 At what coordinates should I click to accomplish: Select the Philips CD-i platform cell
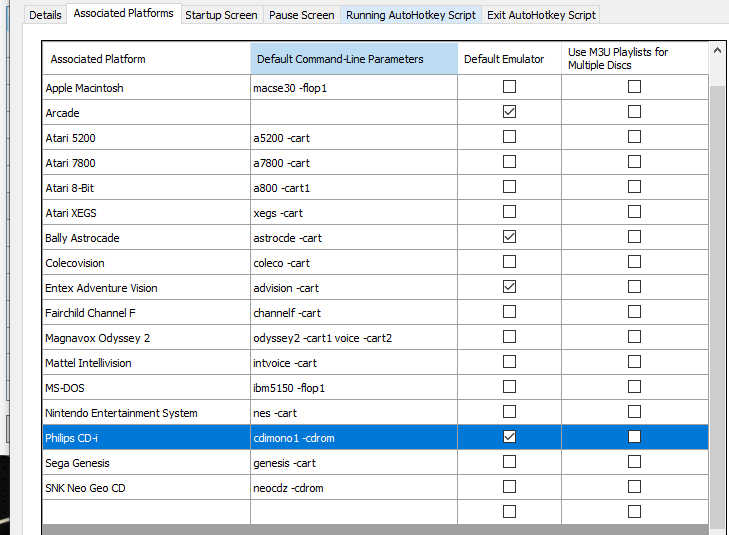point(146,438)
